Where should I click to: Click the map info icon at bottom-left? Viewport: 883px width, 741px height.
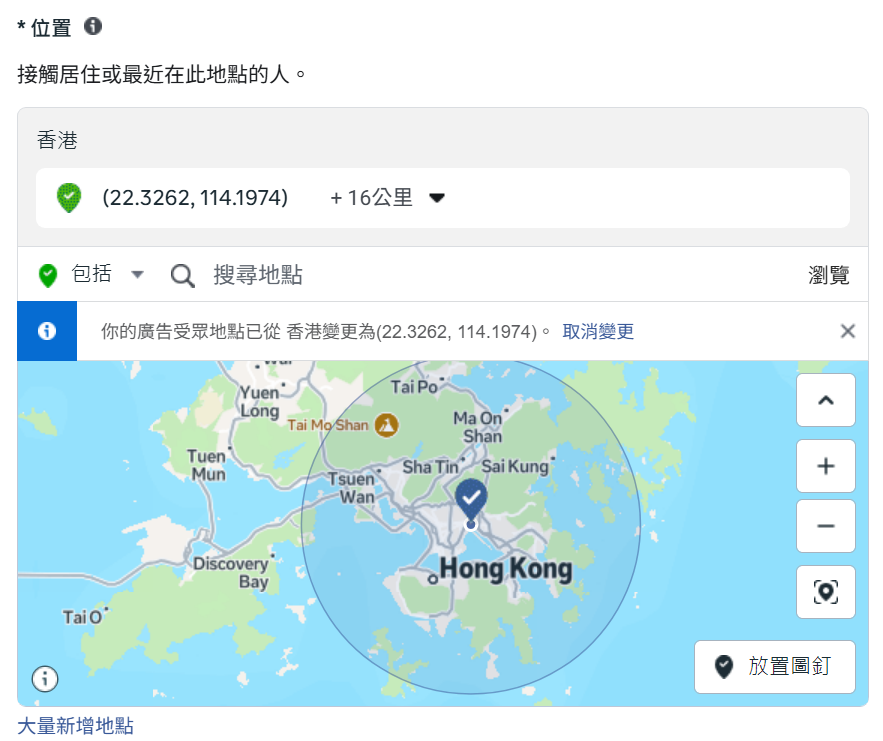click(x=45, y=679)
